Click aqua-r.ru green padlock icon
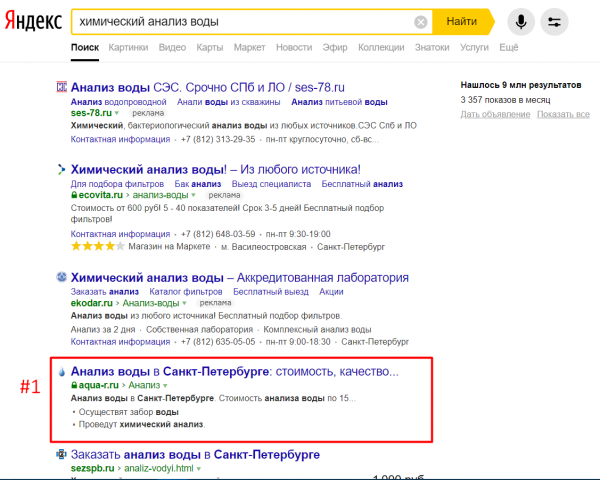600x480 pixels. pyautogui.click(x=74, y=385)
